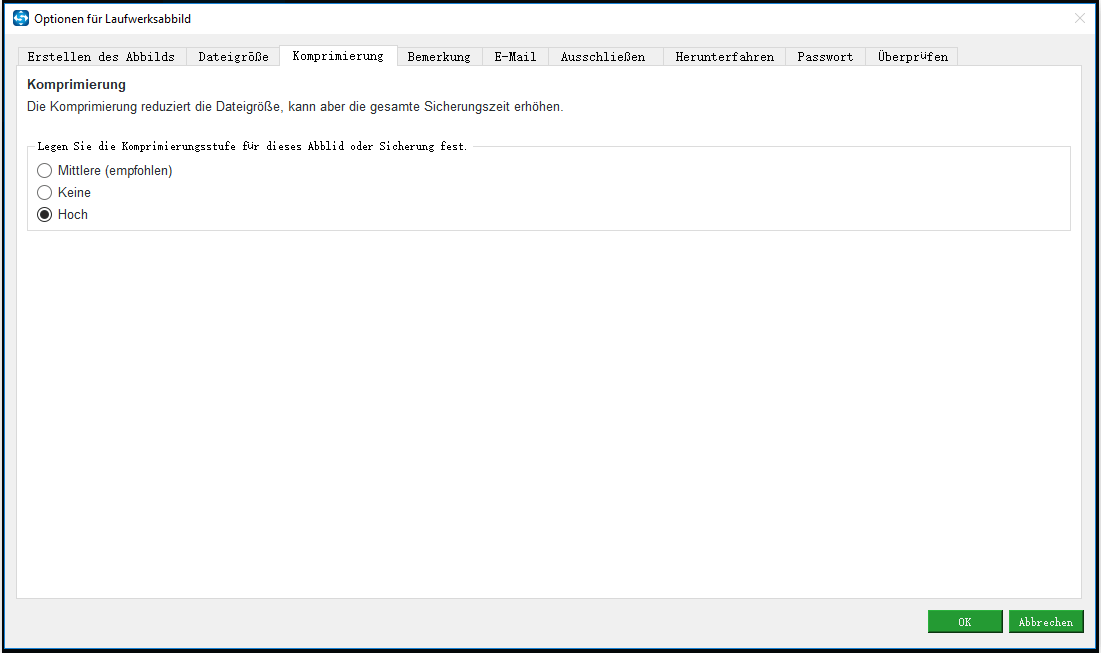Select the Hoch compression radio button

45,214
